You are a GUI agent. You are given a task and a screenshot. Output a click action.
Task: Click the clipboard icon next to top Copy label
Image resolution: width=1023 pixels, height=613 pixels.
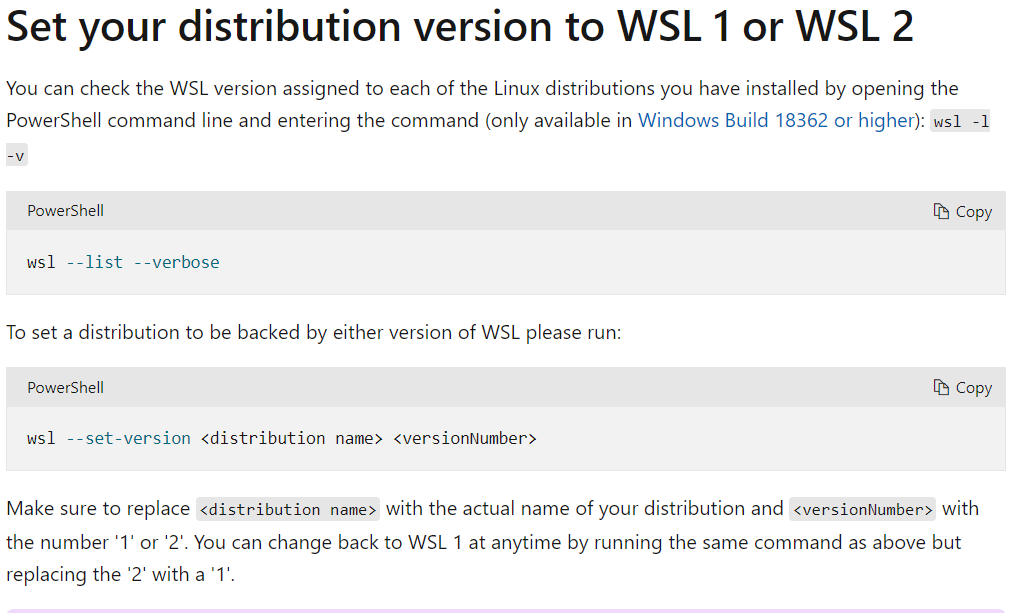[x=941, y=211]
